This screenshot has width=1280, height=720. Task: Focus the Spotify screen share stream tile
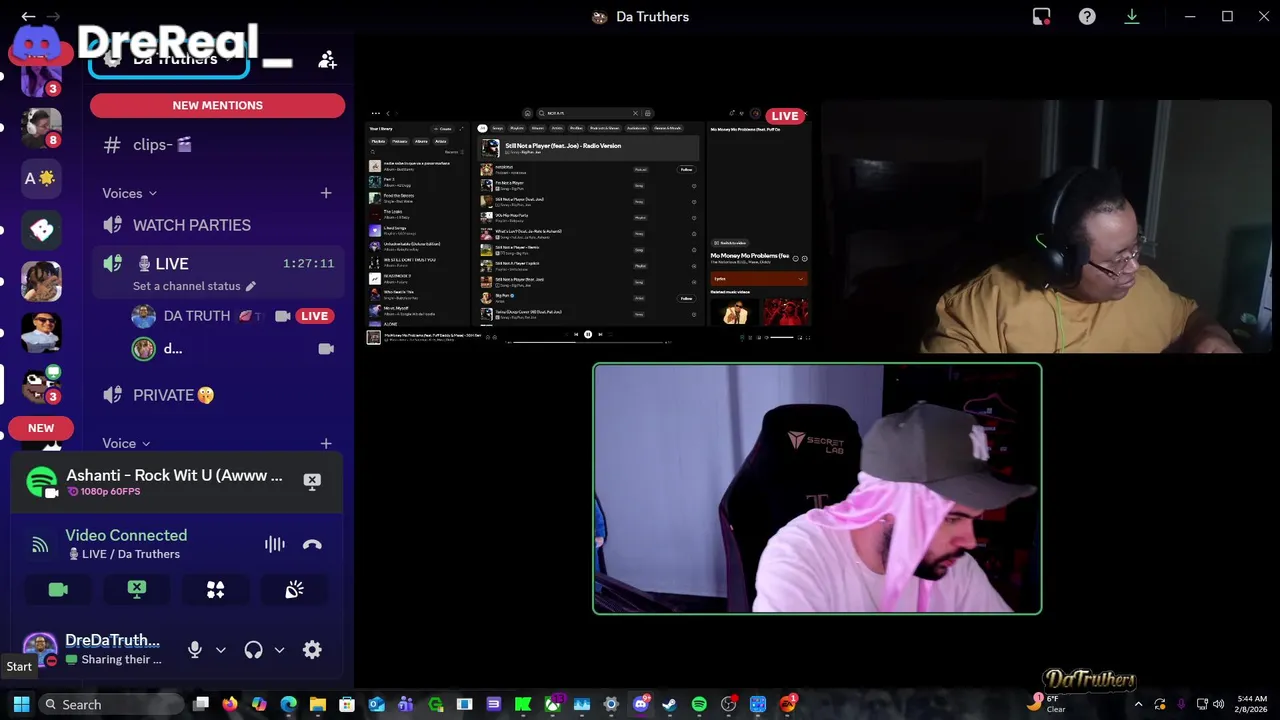(588, 225)
